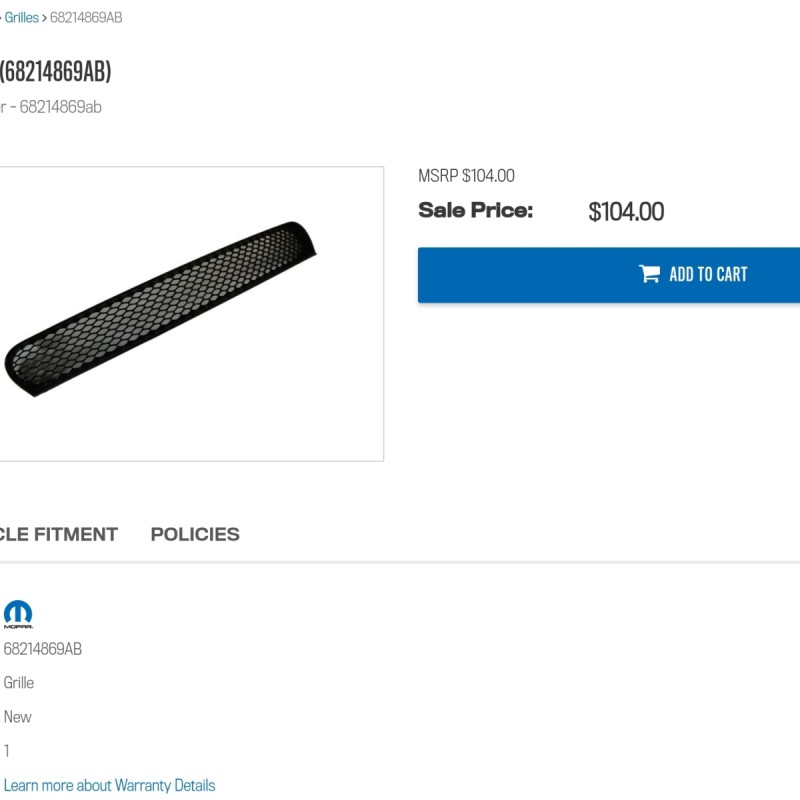800x800 pixels.
Task: Select the breadcrumb part number 68214869AB
Action: pyautogui.click(x=86, y=18)
